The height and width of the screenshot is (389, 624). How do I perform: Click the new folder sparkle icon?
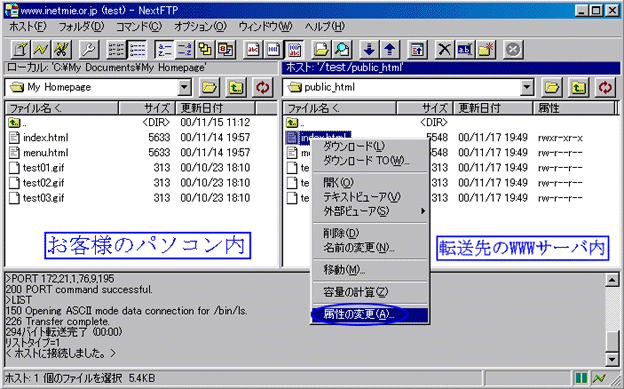point(486,50)
